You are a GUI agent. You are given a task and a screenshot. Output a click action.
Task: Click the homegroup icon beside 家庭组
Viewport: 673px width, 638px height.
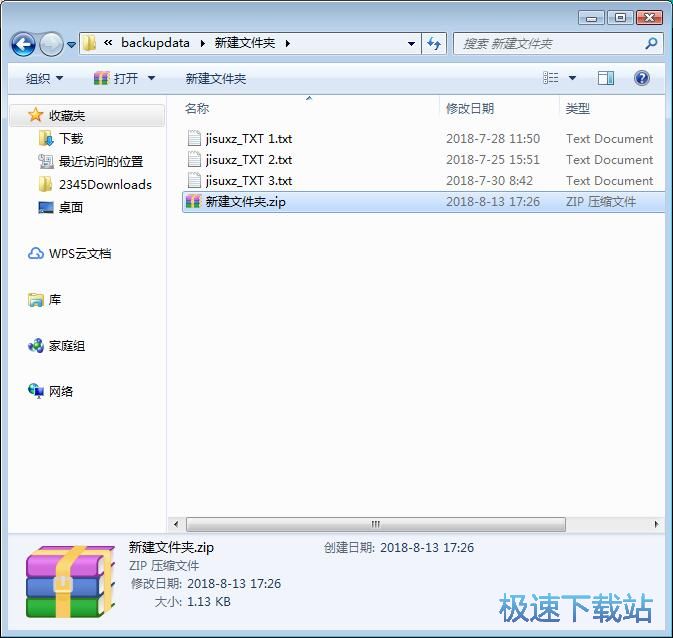point(36,345)
